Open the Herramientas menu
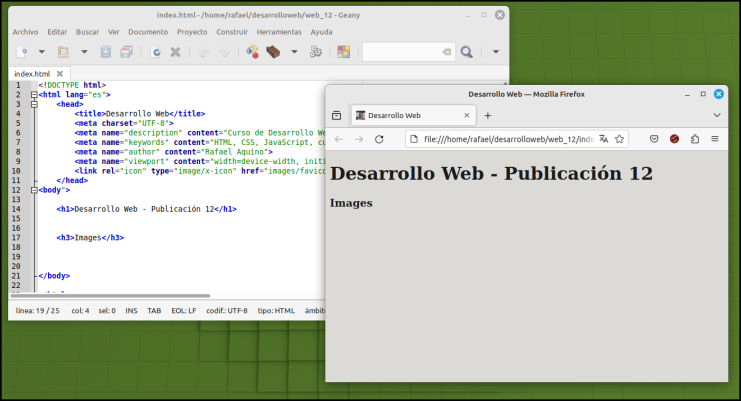This screenshot has height=401, width=741. 279,32
